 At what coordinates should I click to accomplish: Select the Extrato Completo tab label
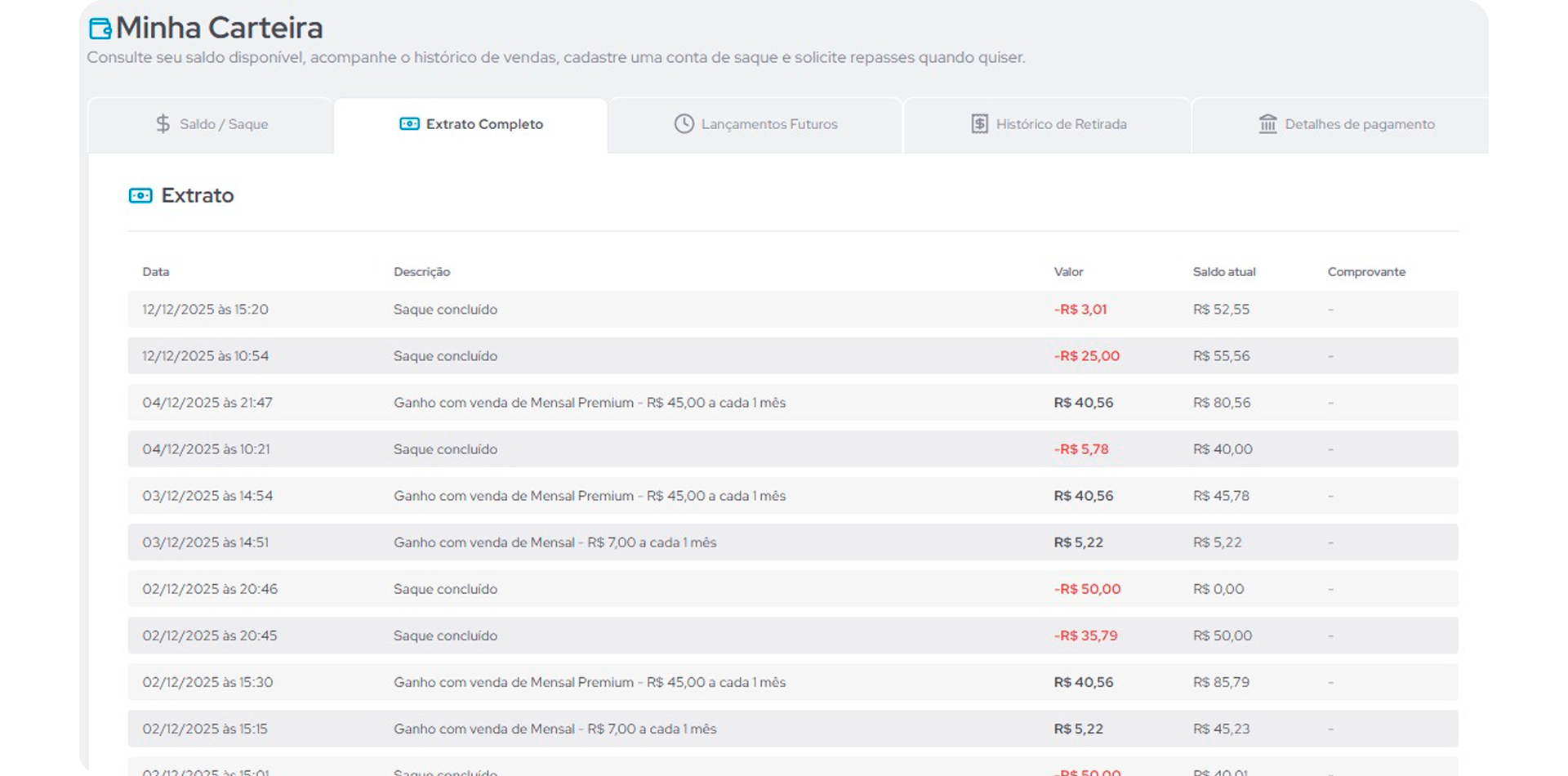pyautogui.click(x=484, y=124)
